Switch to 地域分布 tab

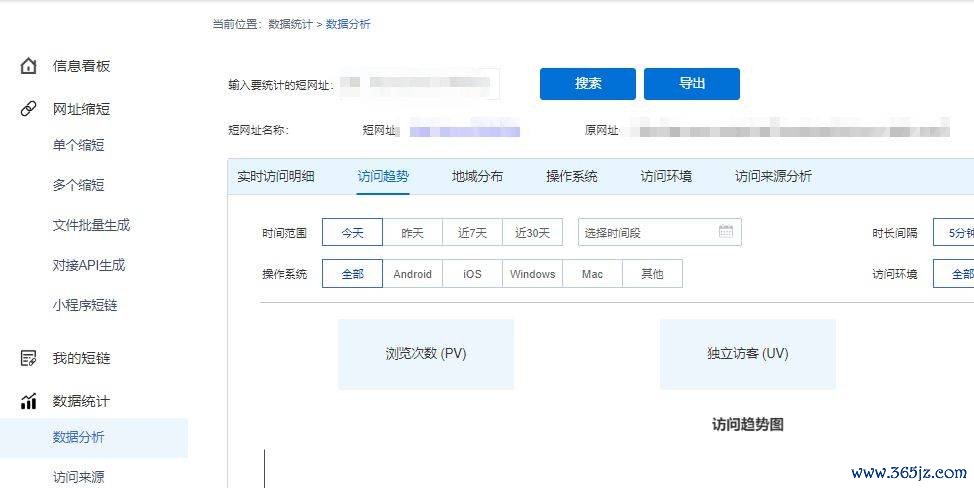[477, 176]
